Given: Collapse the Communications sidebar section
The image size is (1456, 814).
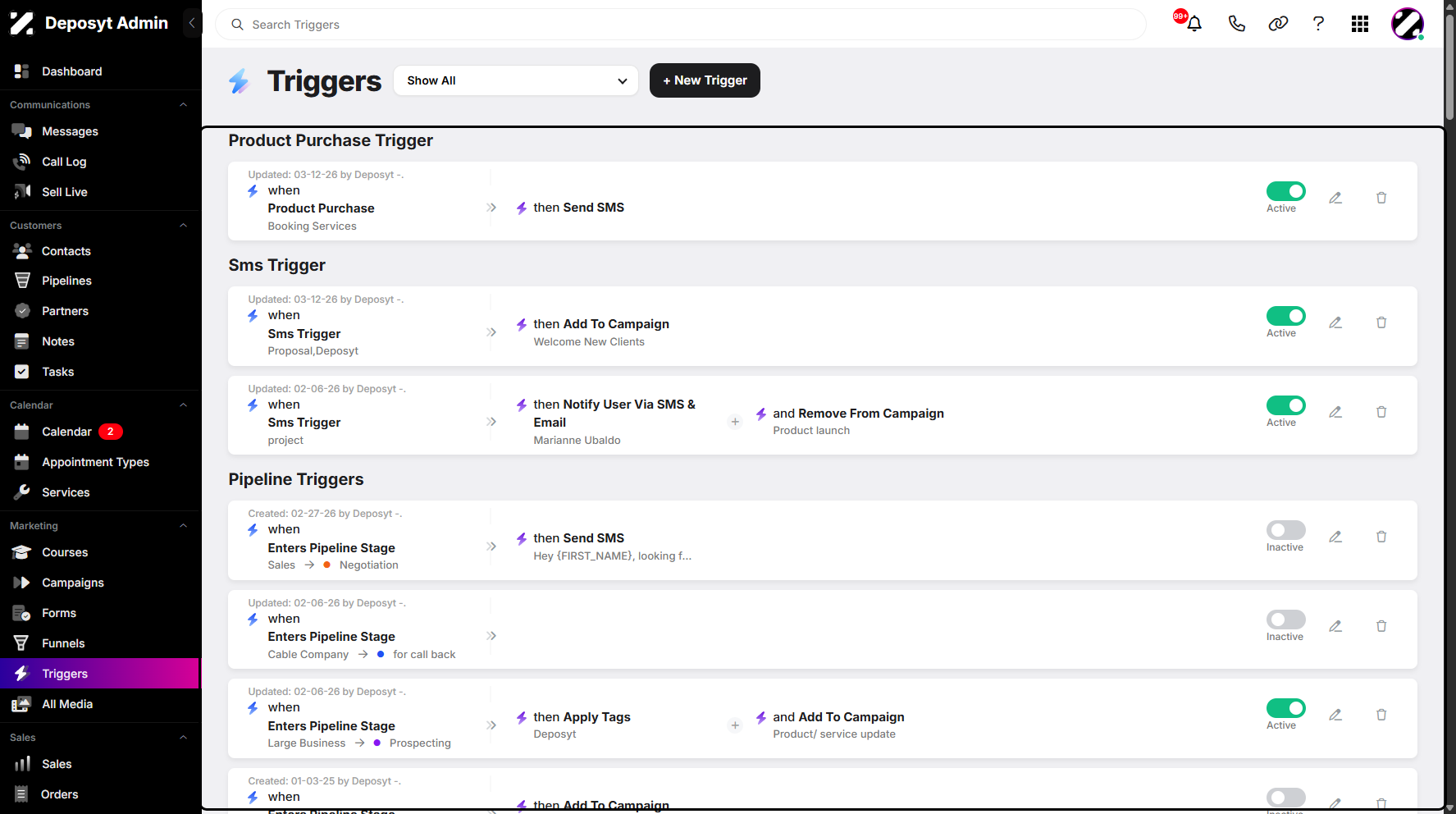Looking at the screenshot, I should click(x=184, y=105).
